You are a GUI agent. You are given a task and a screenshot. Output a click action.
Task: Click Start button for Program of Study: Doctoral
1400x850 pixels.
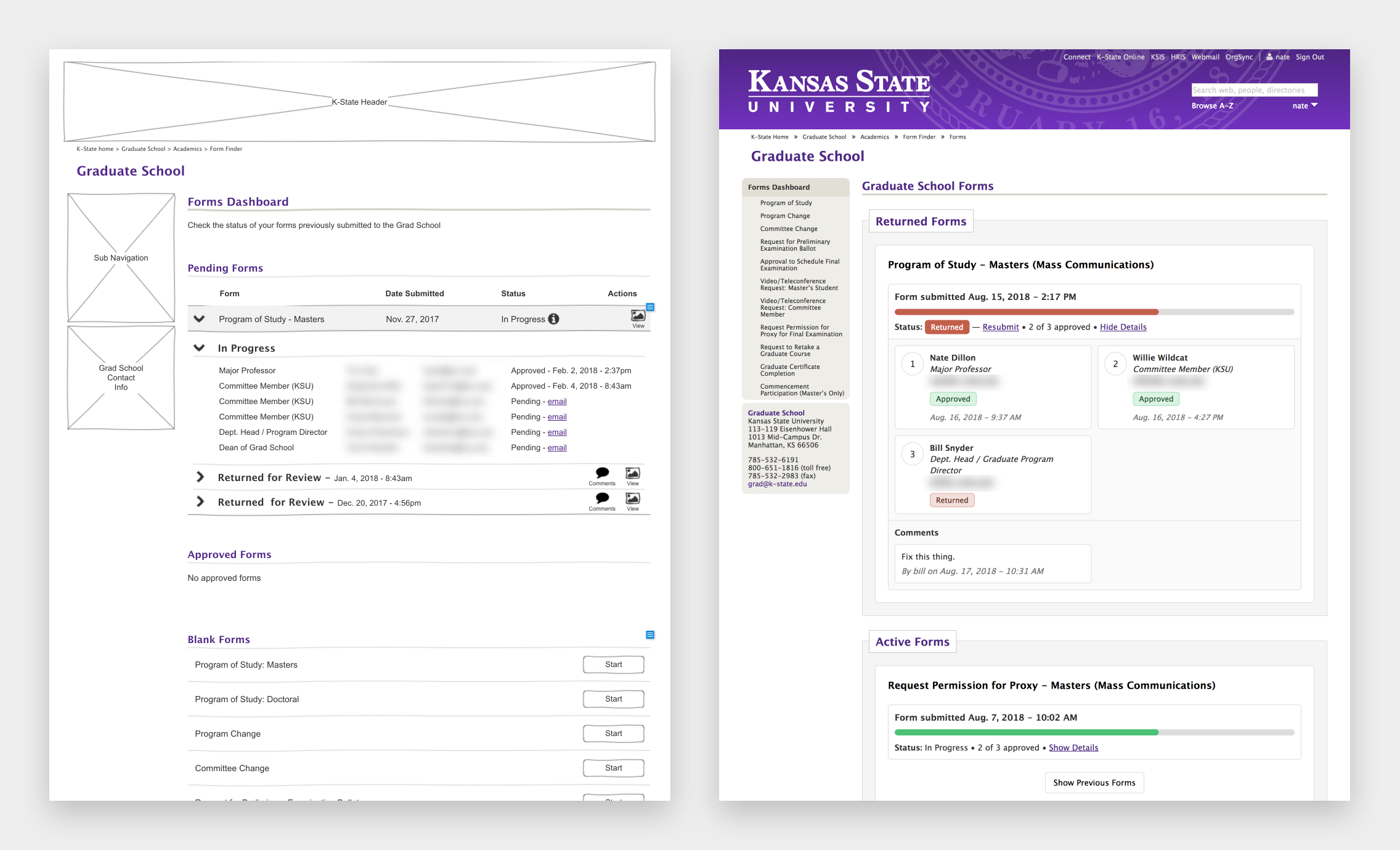point(614,699)
